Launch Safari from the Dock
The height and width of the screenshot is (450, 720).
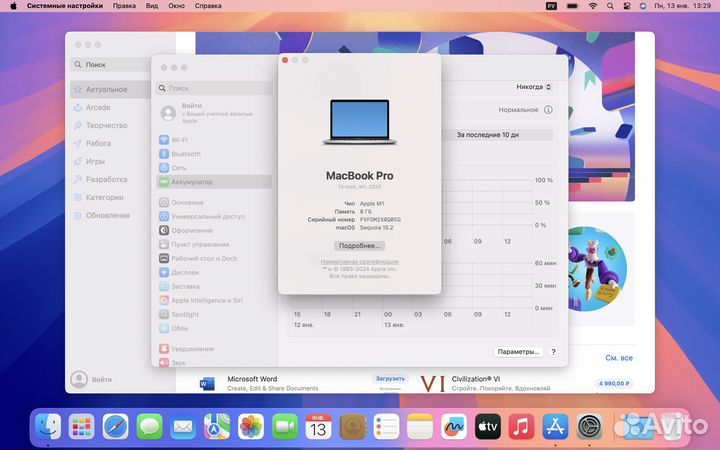pyautogui.click(x=116, y=427)
